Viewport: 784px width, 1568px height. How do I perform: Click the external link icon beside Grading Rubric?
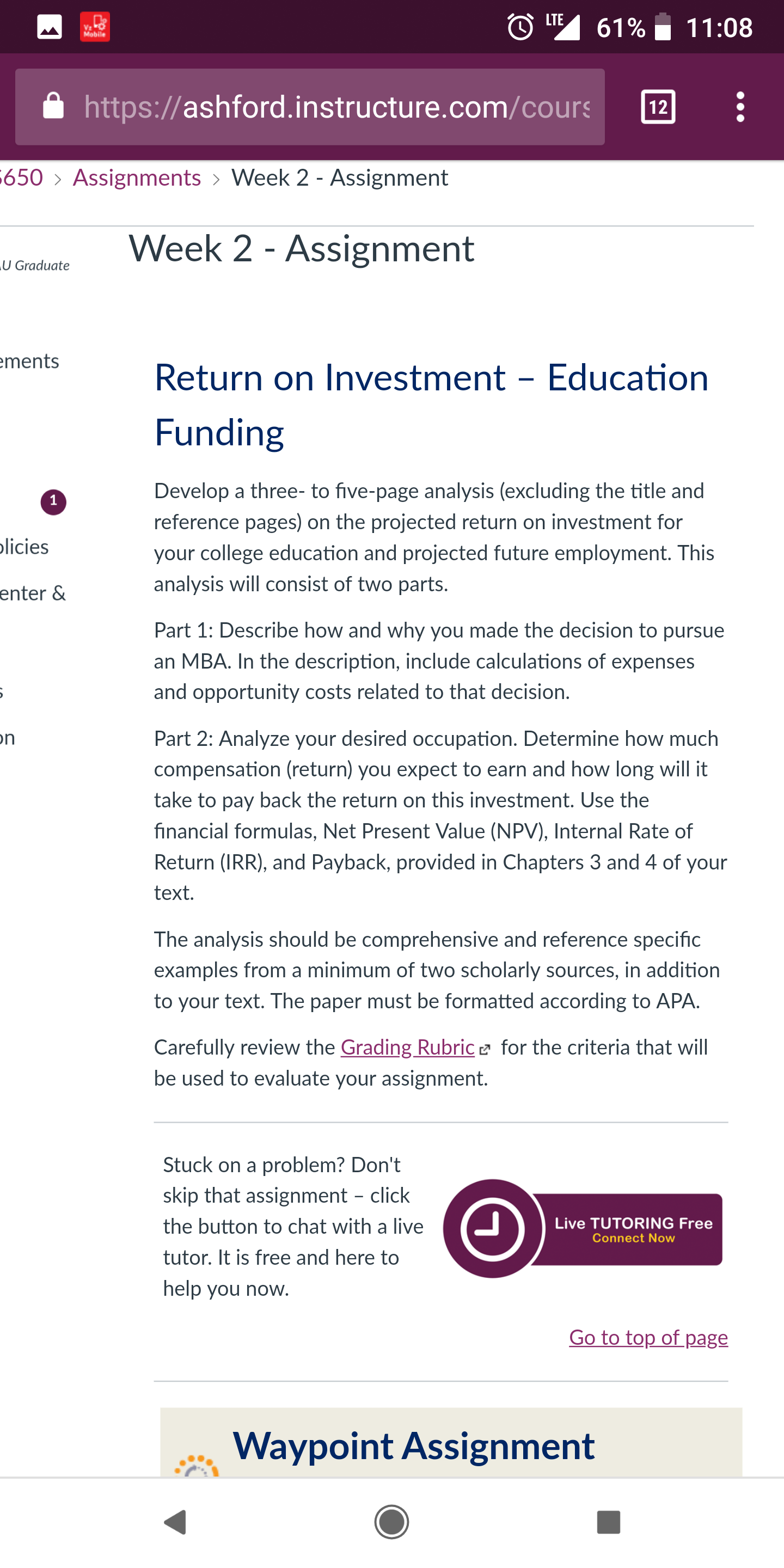tap(485, 1049)
